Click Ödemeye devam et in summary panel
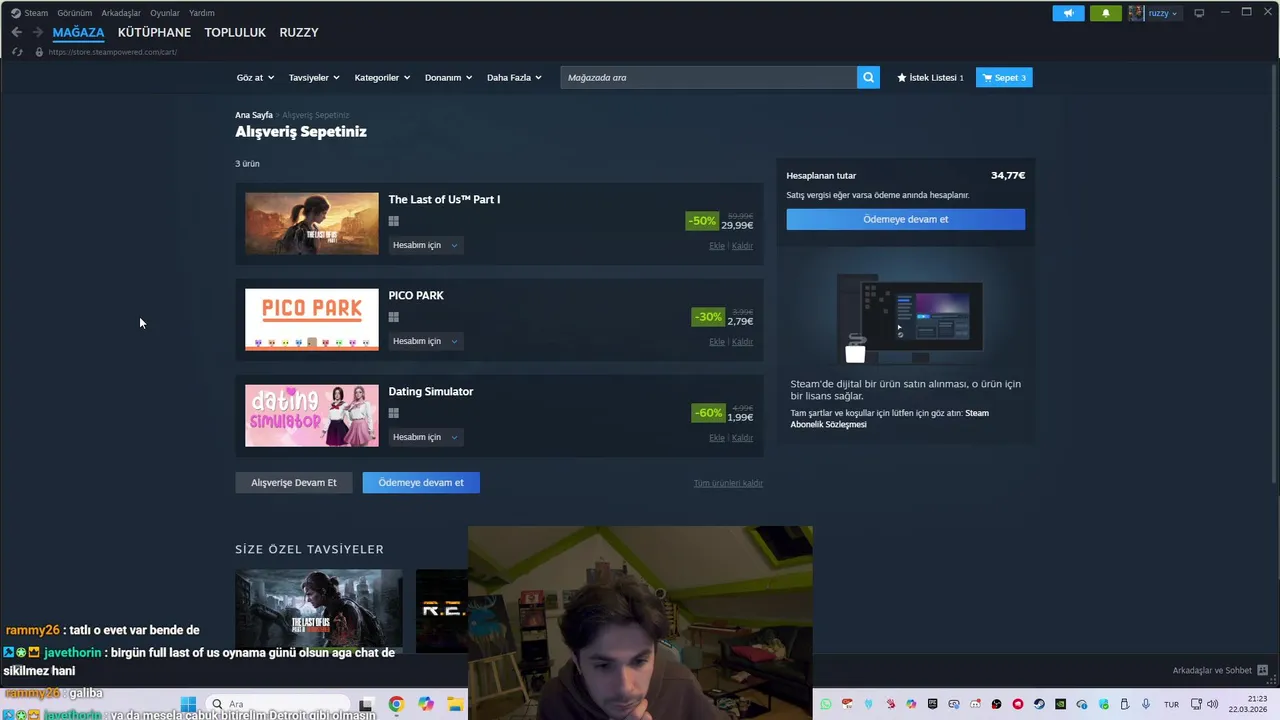The image size is (1280, 720). (905, 219)
